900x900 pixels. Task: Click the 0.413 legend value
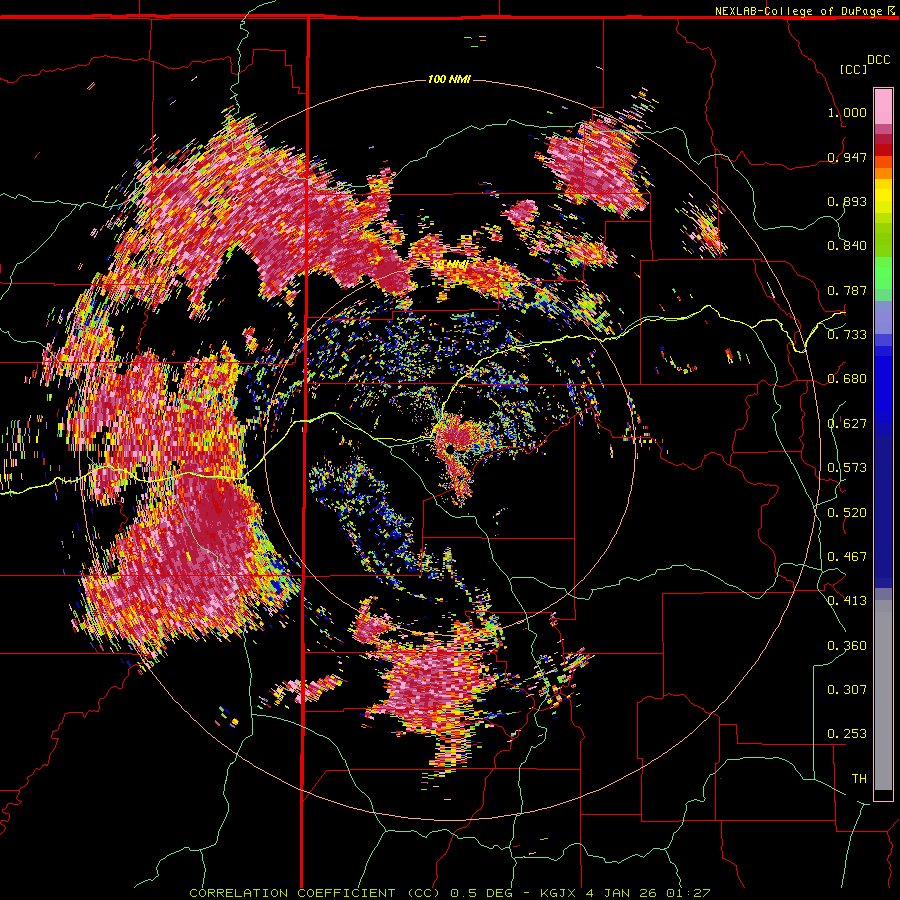(x=847, y=601)
